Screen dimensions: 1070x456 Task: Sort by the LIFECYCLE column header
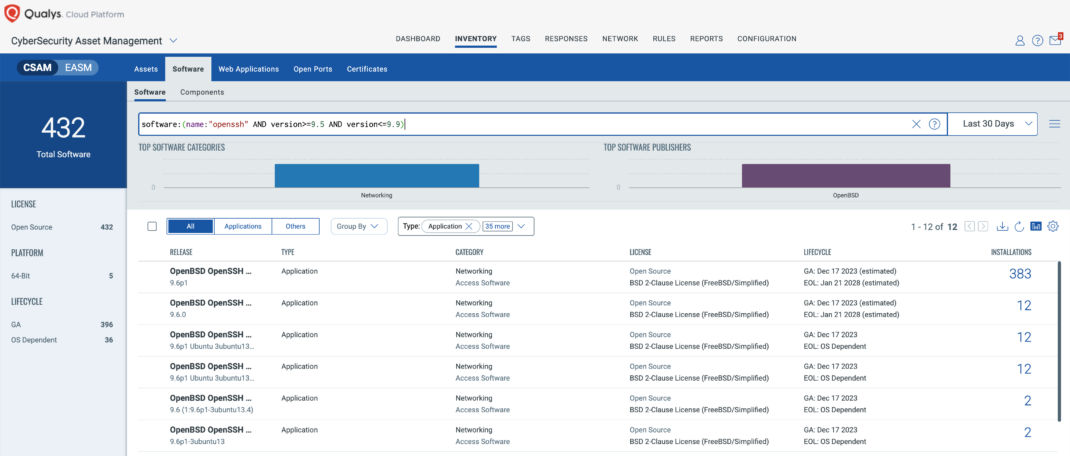pos(818,252)
